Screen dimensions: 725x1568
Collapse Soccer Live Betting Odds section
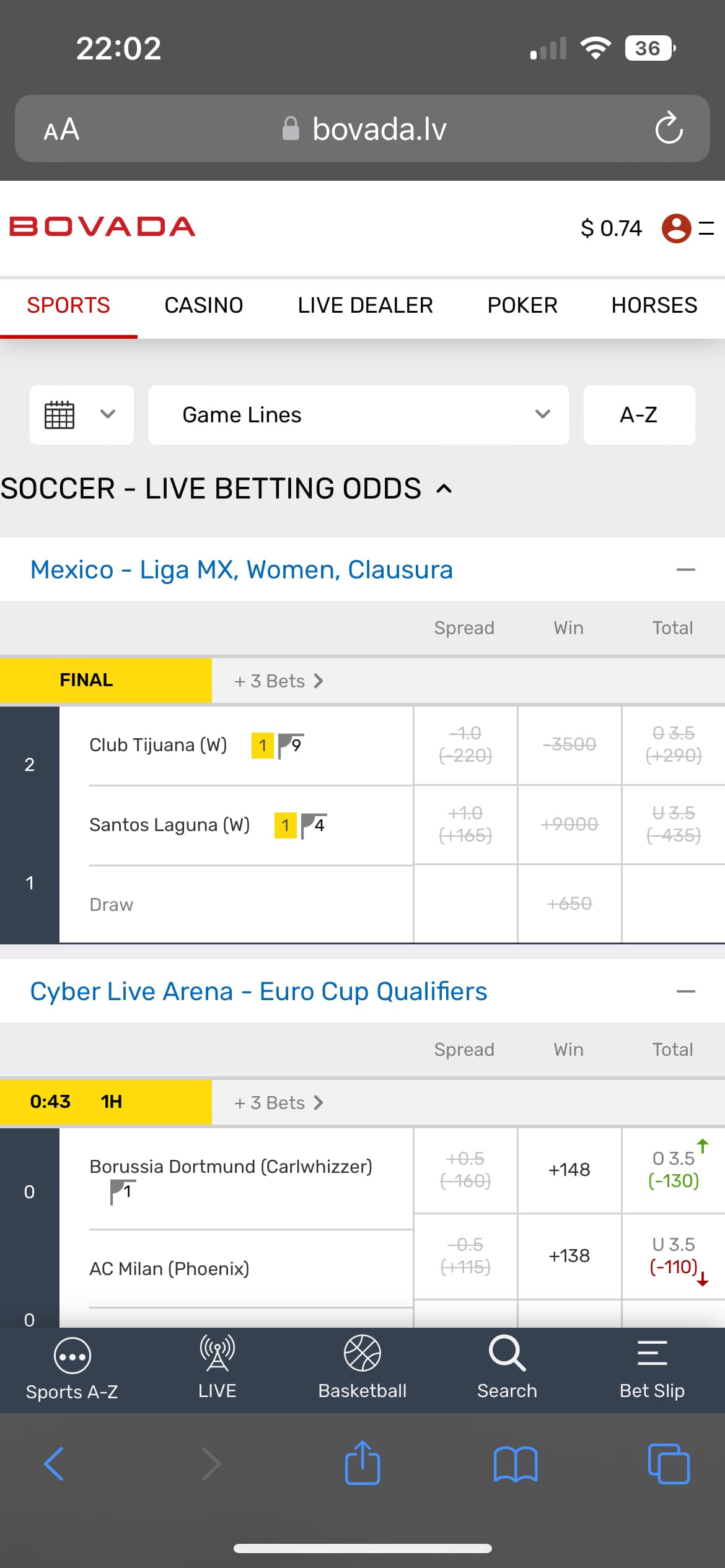(444, 489)
